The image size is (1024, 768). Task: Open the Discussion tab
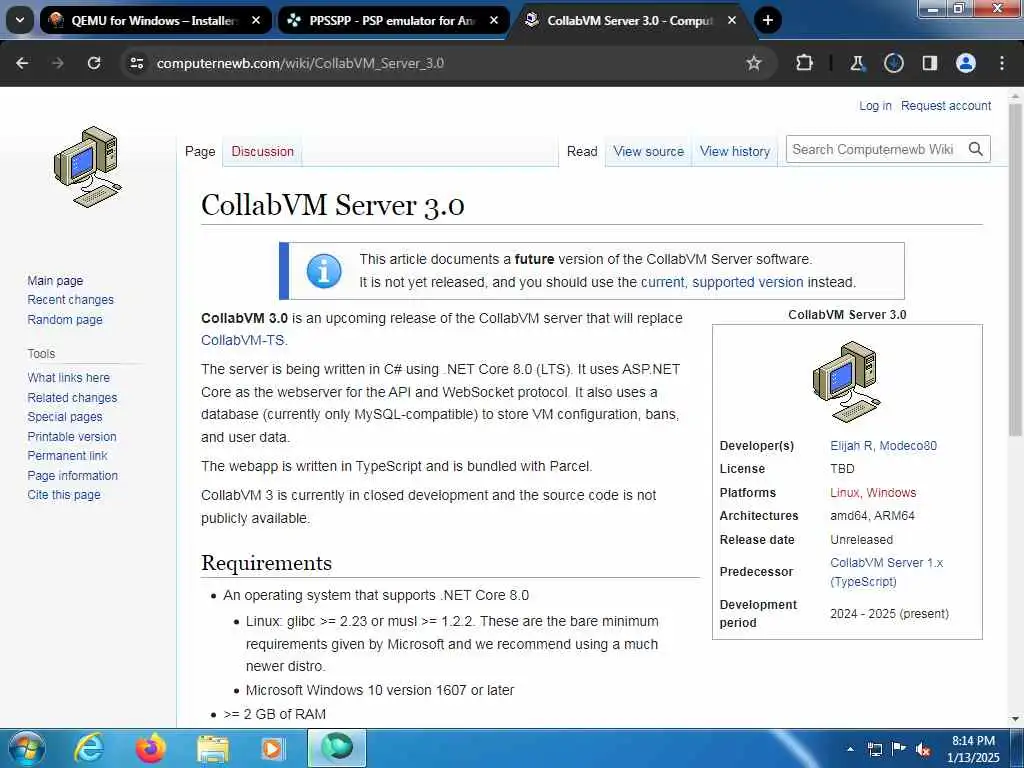pos(263,152)
